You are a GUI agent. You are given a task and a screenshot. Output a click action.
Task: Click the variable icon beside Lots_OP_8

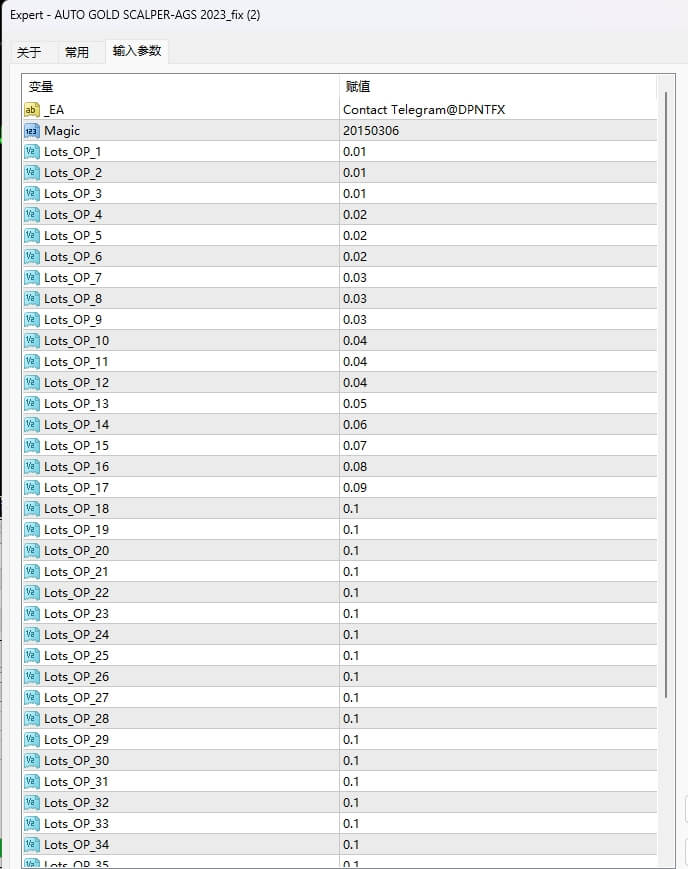tap(32, 299)
